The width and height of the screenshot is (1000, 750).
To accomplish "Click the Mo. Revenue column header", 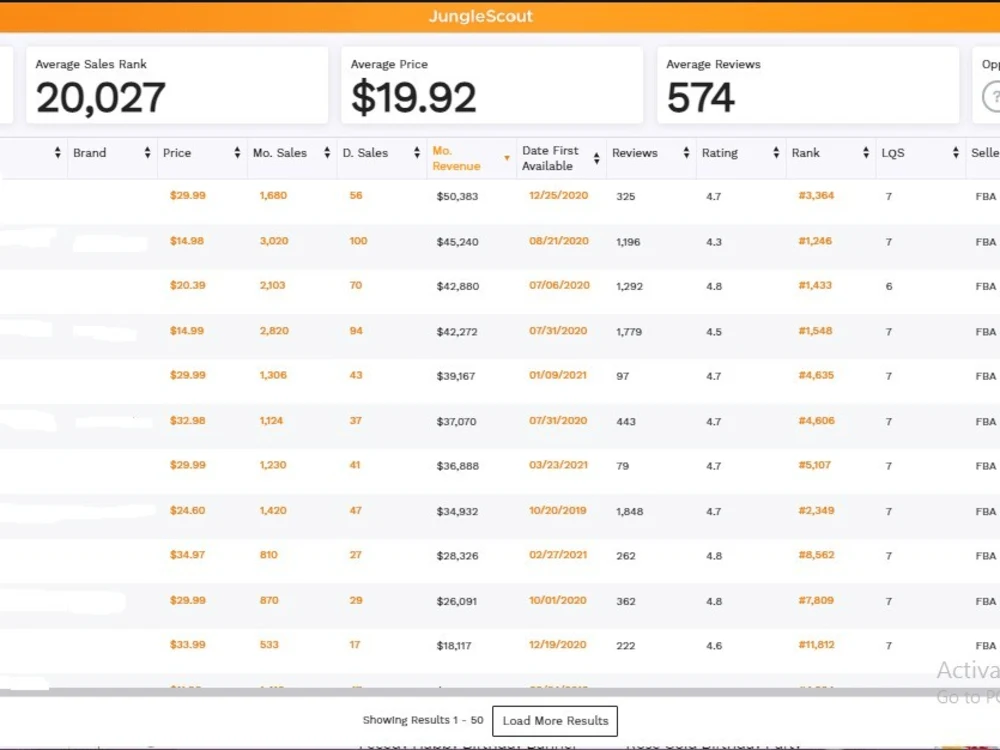I will pyautogui.click(x=456, y=158).
